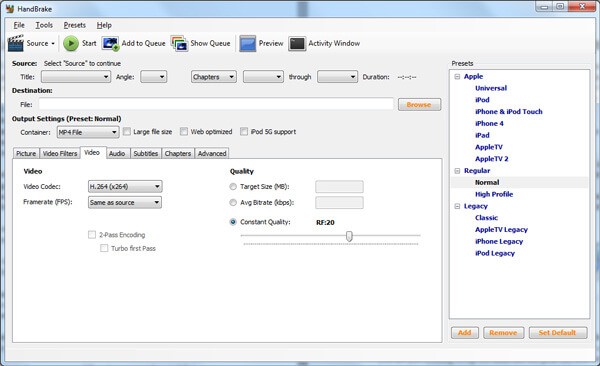Switch to the Subtitles tab
The image size is (600, 366).
[146, 154]
